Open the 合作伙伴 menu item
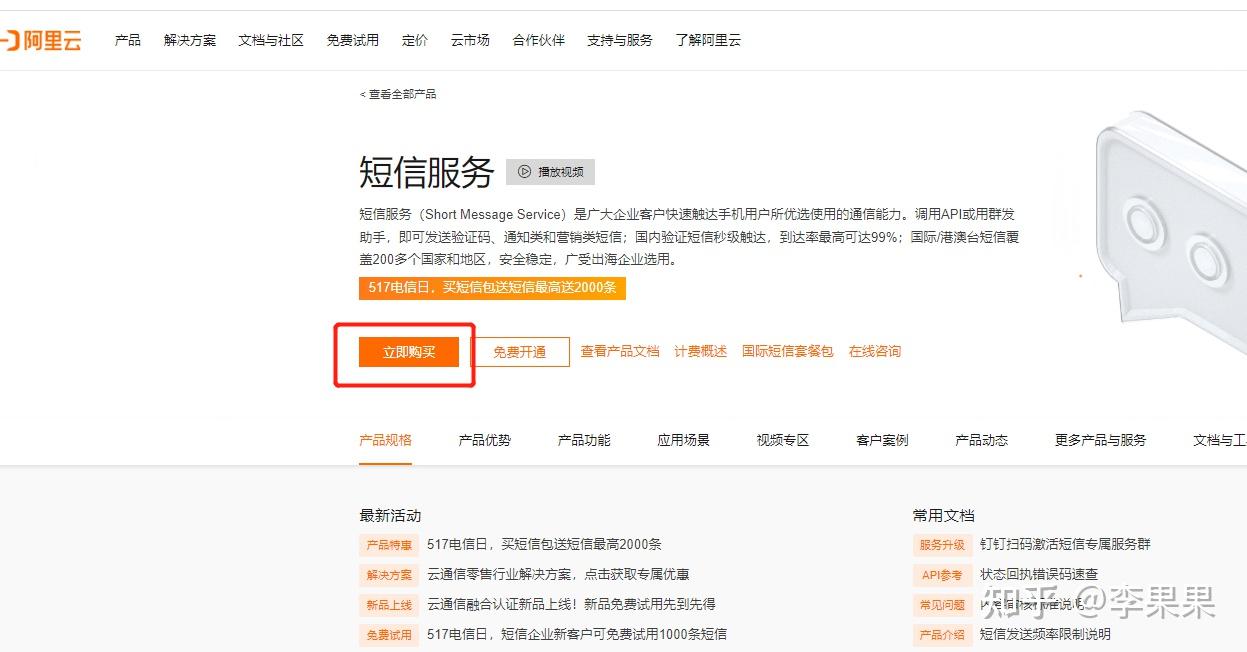Screen dimensions: 1247x652 coord(539,40)
